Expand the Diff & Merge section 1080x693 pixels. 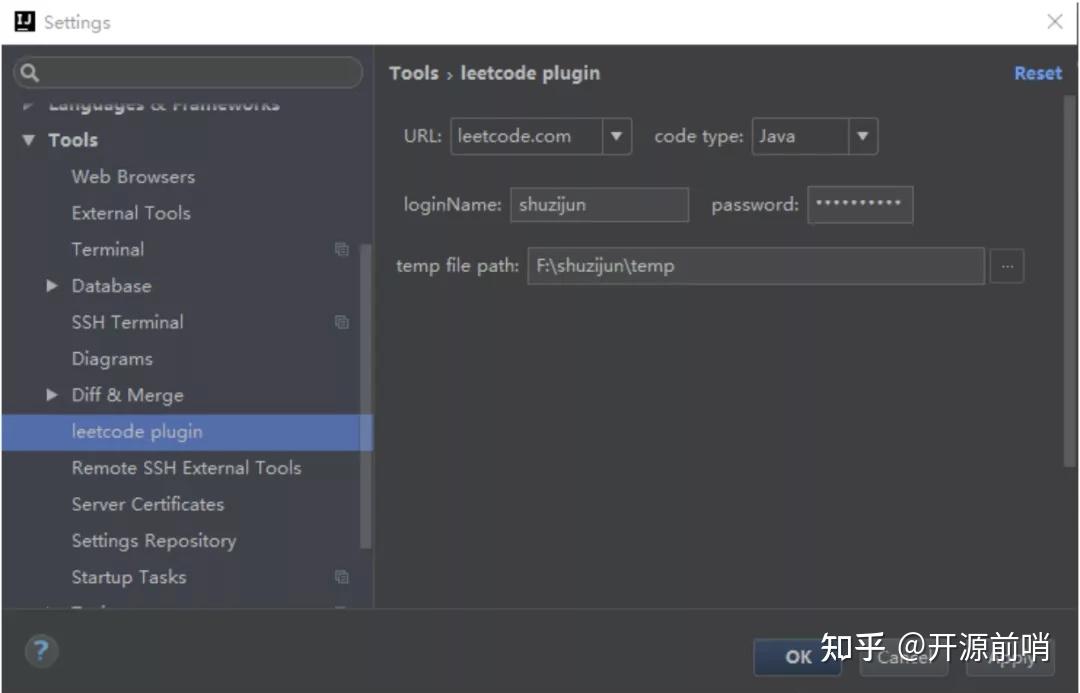(x=52, y=395)
